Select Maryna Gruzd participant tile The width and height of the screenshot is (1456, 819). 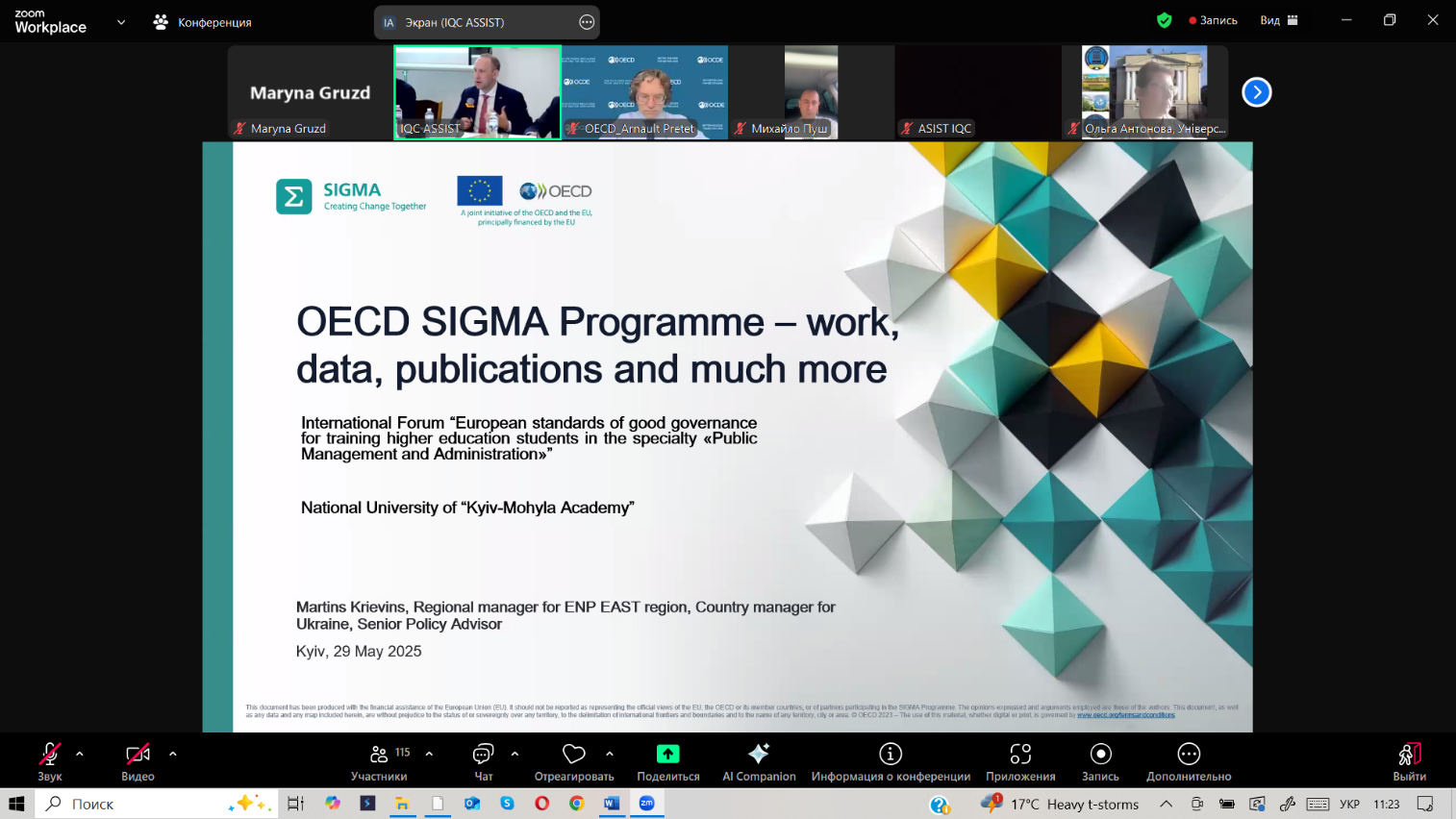pyautogui.click(x=310, y=92)
